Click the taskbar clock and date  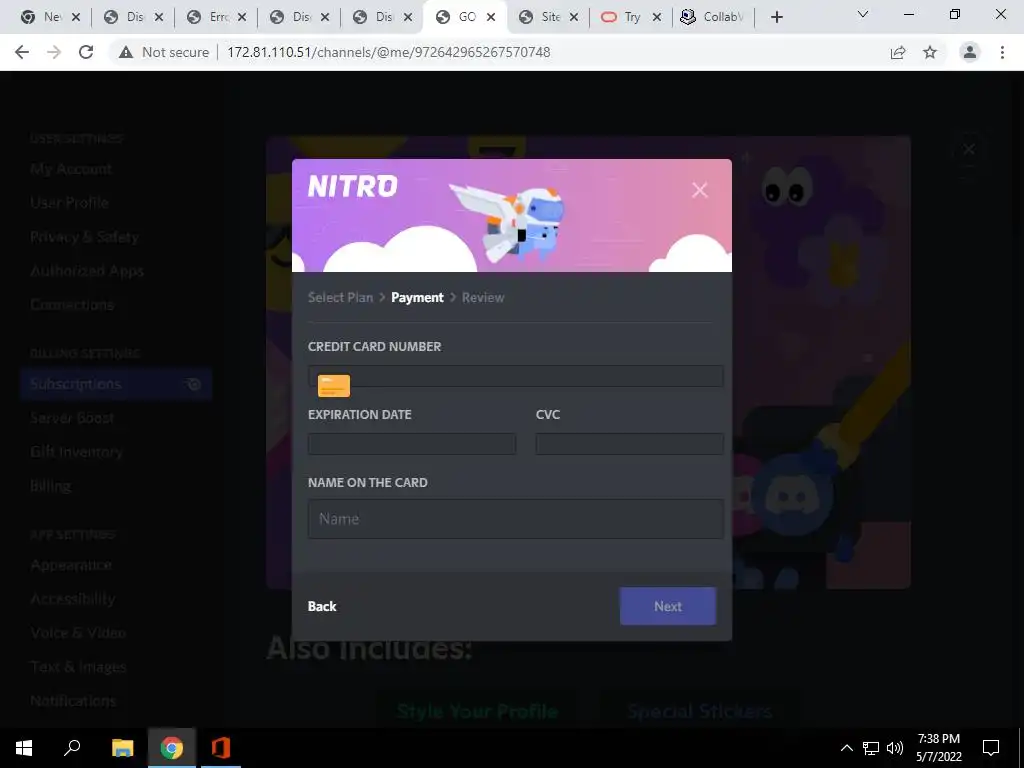click(938, 748)
